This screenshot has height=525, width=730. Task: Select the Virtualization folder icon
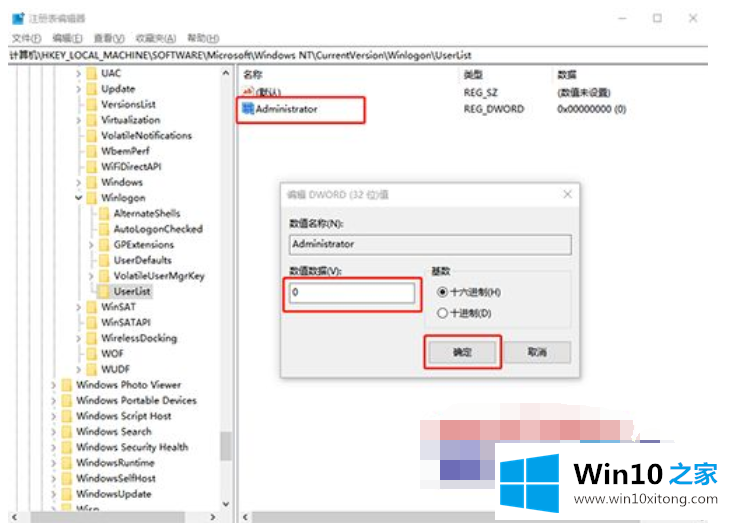(92, 120)
